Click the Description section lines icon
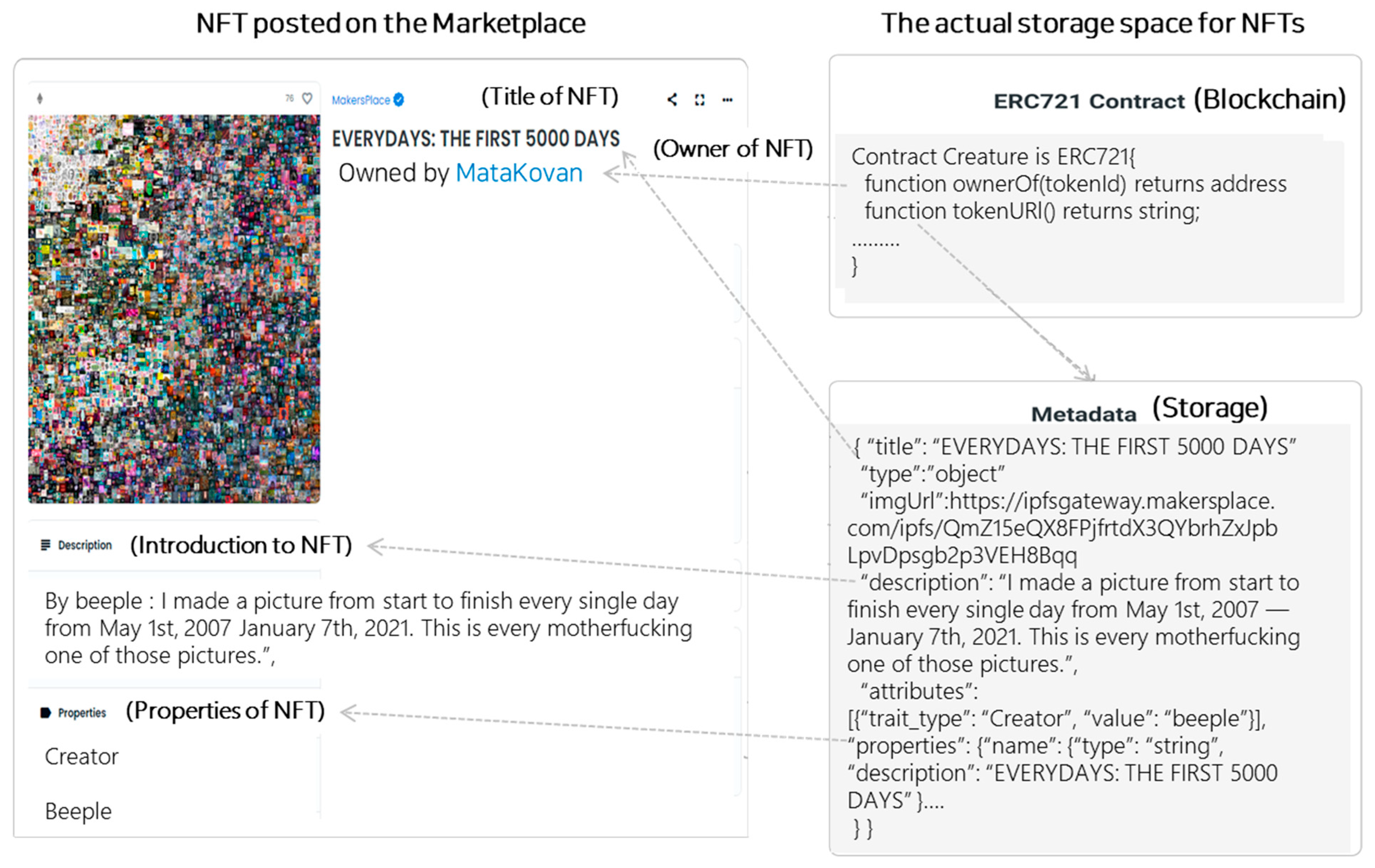The image size is (1375, 868). (x=46, y=545)
